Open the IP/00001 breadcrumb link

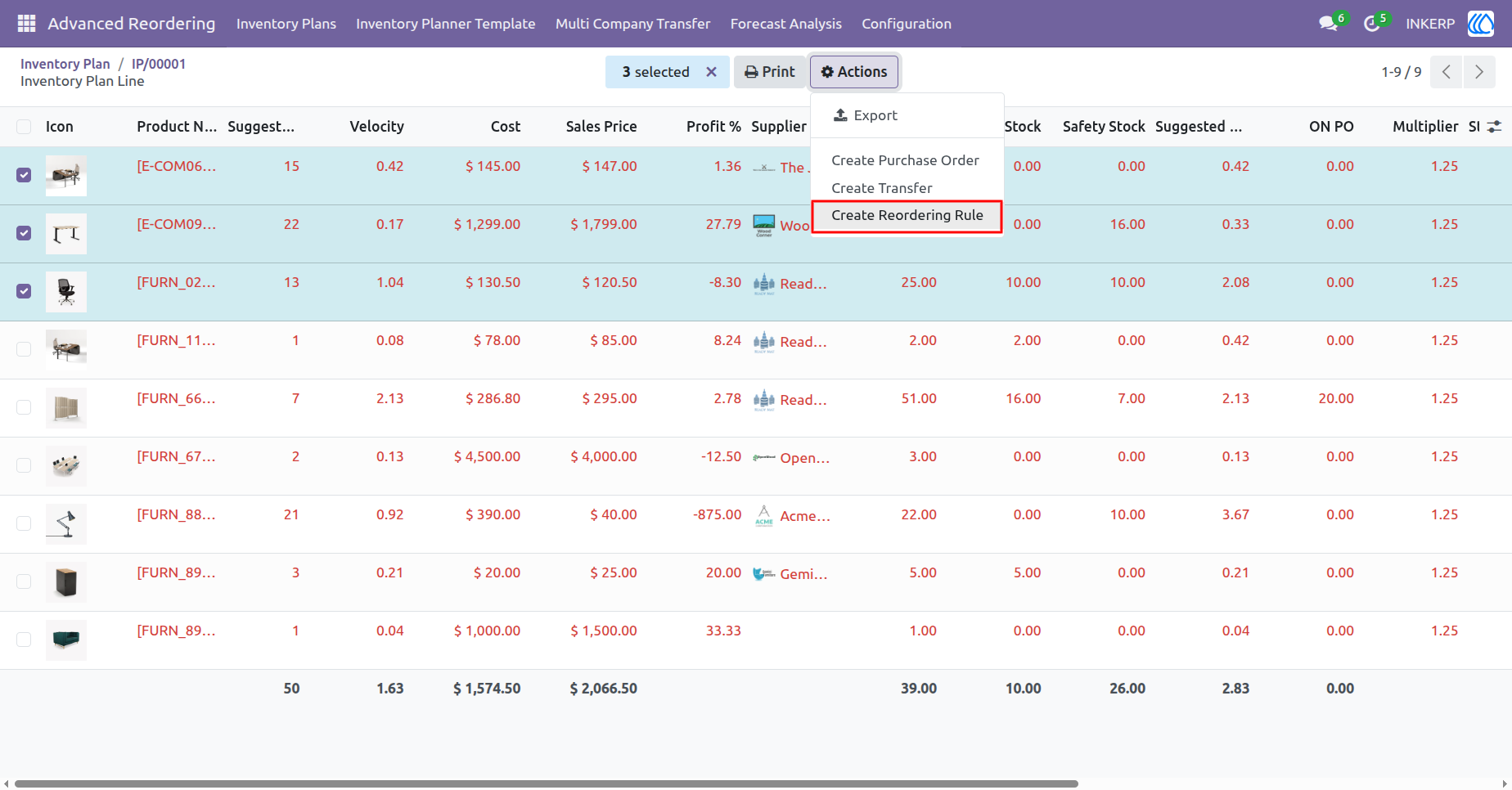[159, 64]
